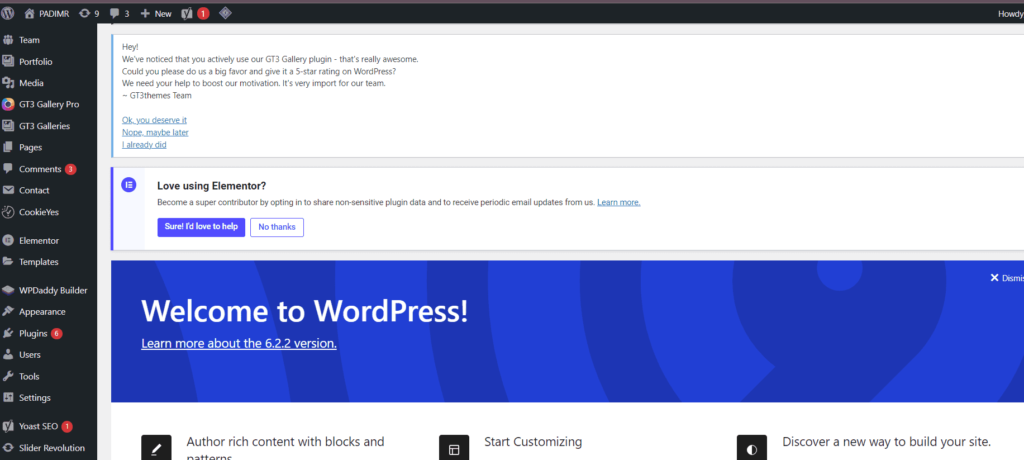Click the layout icon beside Start Customizing
Viewport: 1024px width, 460px height.
[454, 448]
